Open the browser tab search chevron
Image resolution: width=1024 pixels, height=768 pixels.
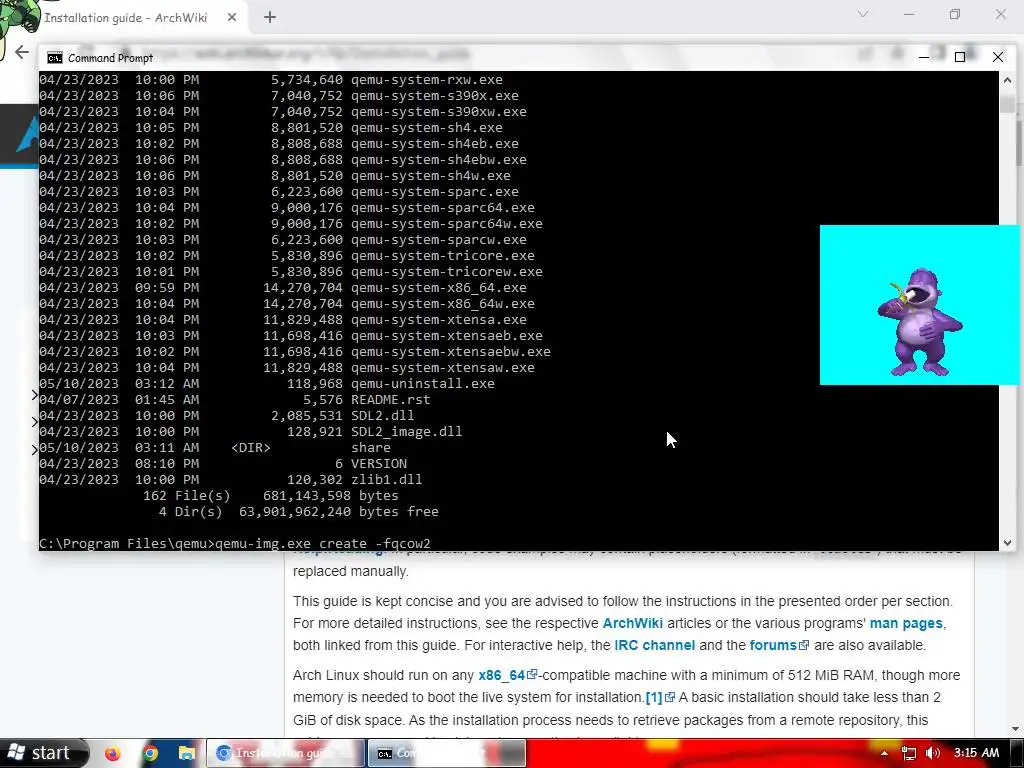point(863,14)
